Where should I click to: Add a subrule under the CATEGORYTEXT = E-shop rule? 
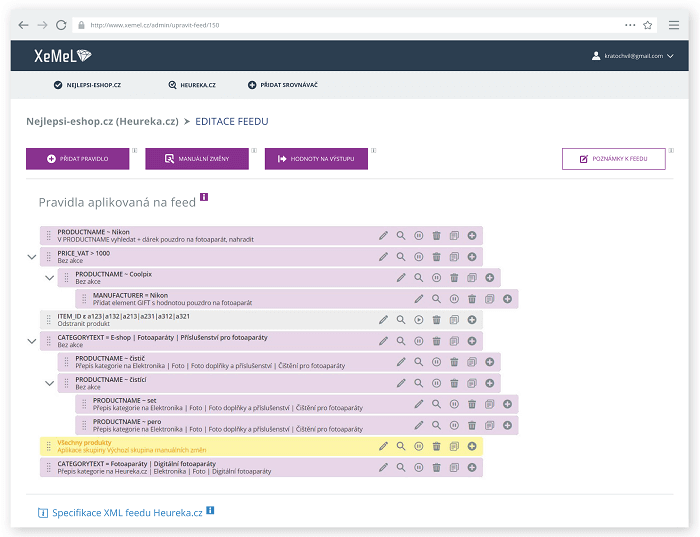(472, 341)
